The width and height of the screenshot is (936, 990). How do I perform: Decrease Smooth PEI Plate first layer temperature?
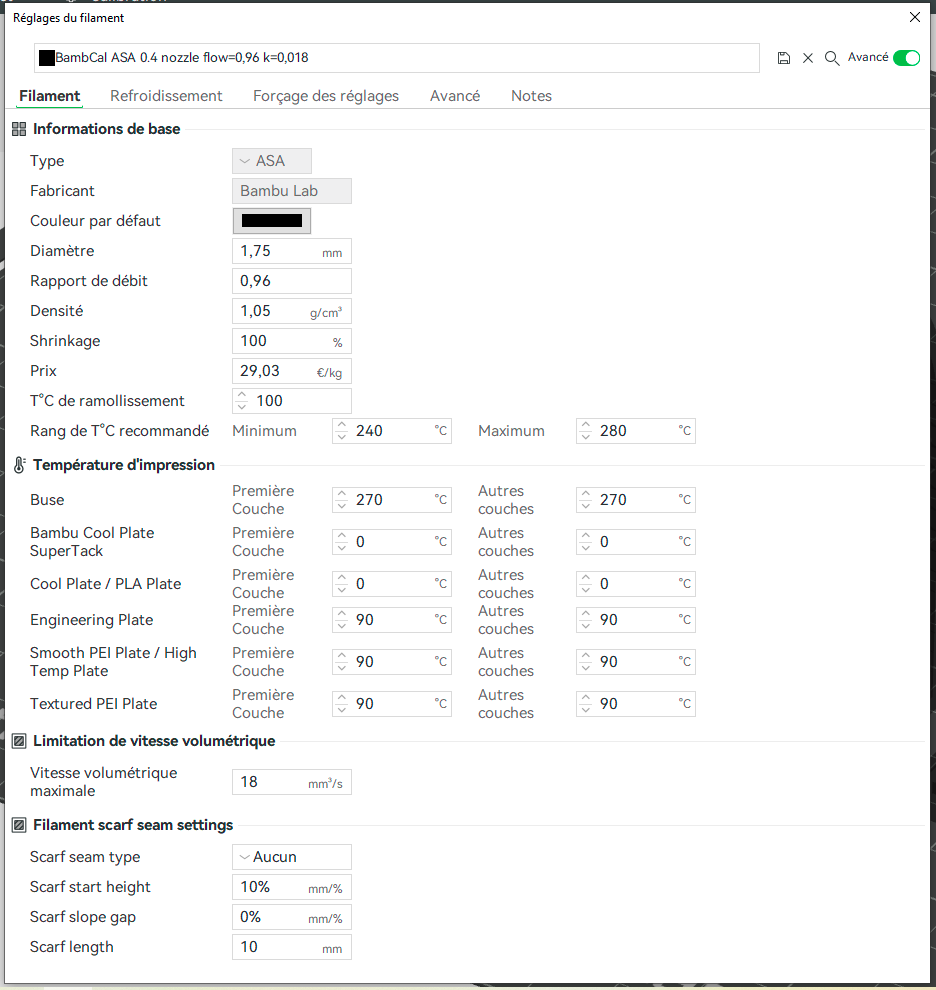pyautogui.click(x=342, y=668)
